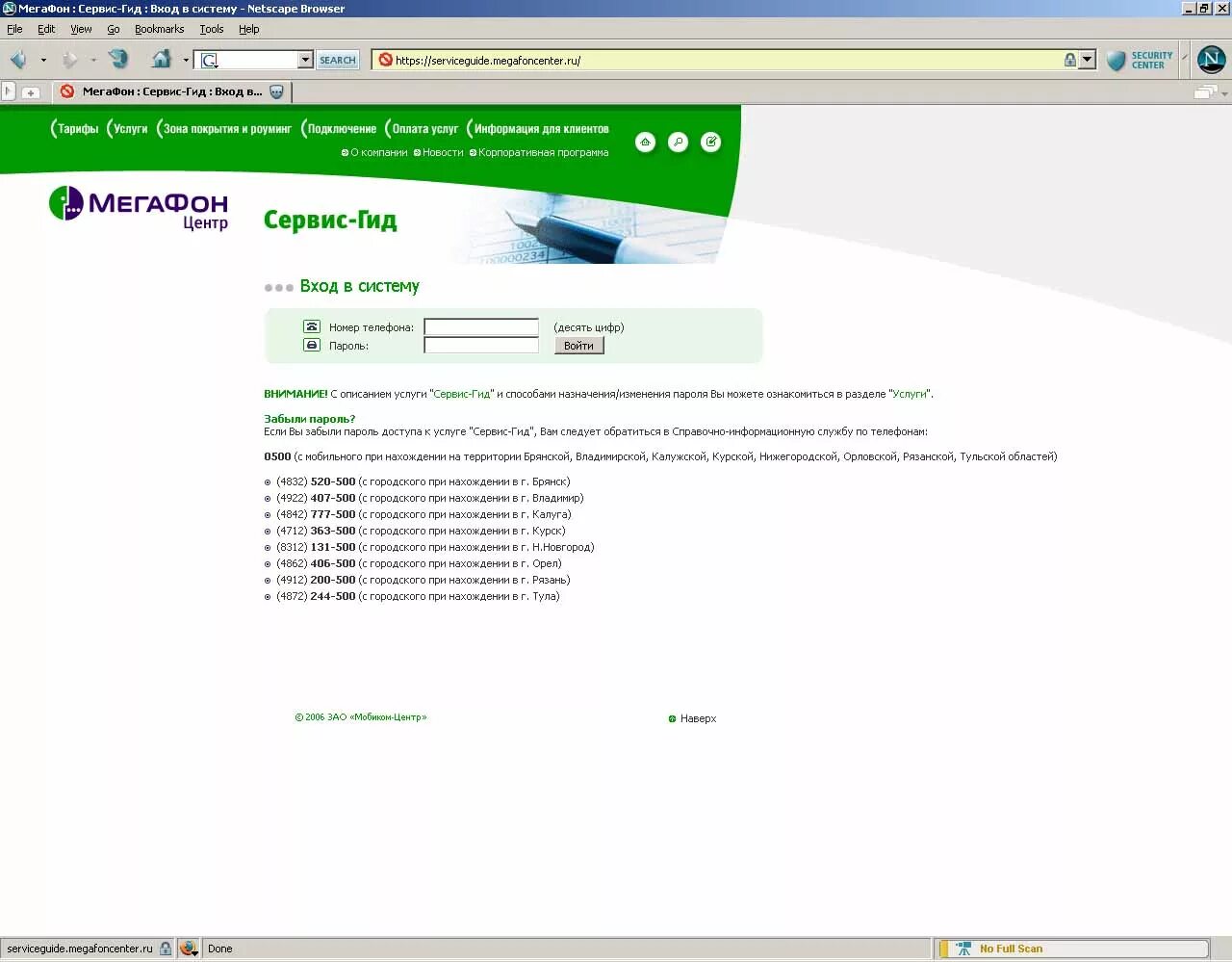The image size is (1232, 962).
Task: Focus the Пароль input field
Action: pyautogui.click(x=481, y=345)
